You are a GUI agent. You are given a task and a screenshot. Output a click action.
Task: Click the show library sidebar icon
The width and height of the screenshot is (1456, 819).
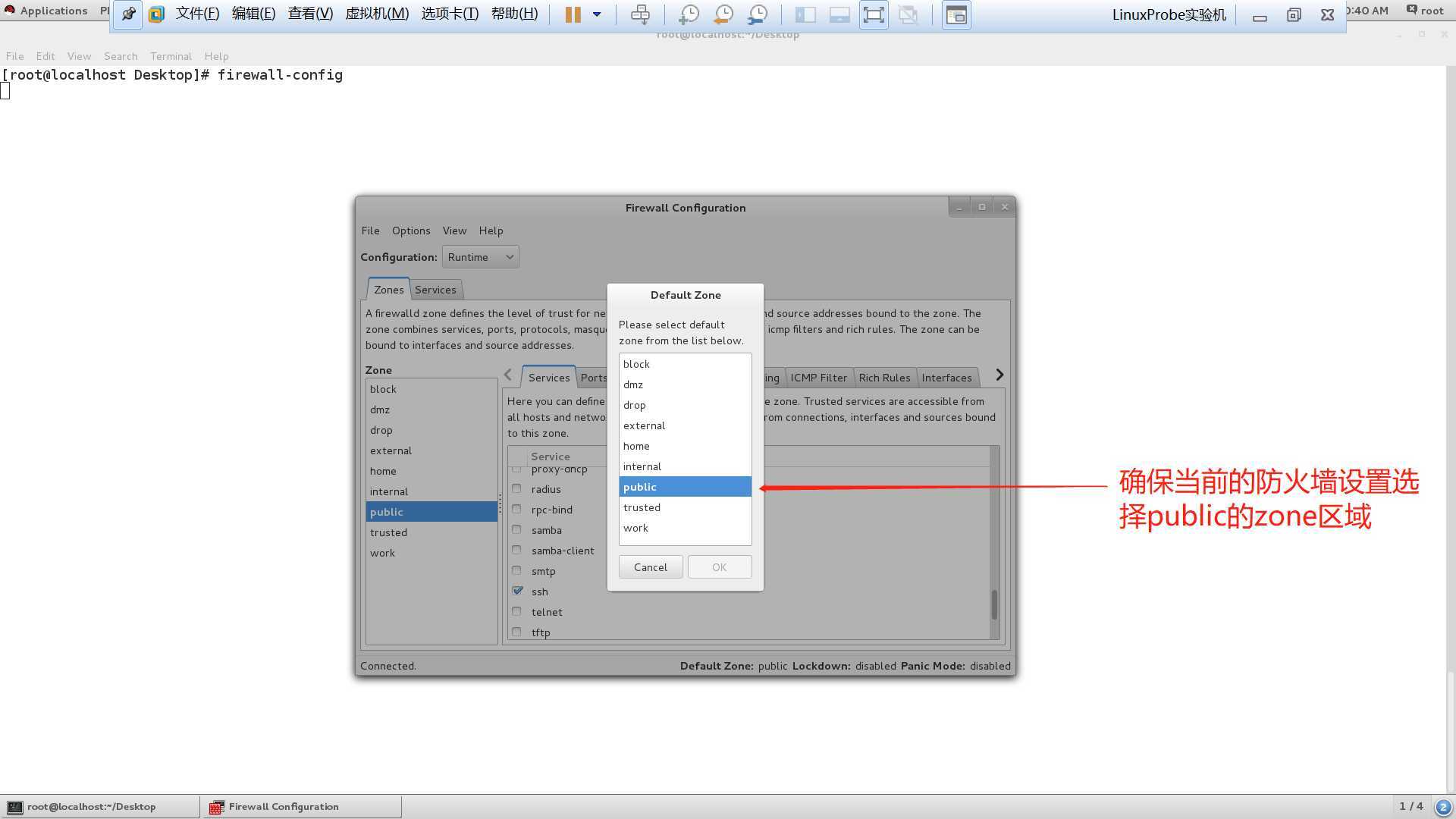805,14
